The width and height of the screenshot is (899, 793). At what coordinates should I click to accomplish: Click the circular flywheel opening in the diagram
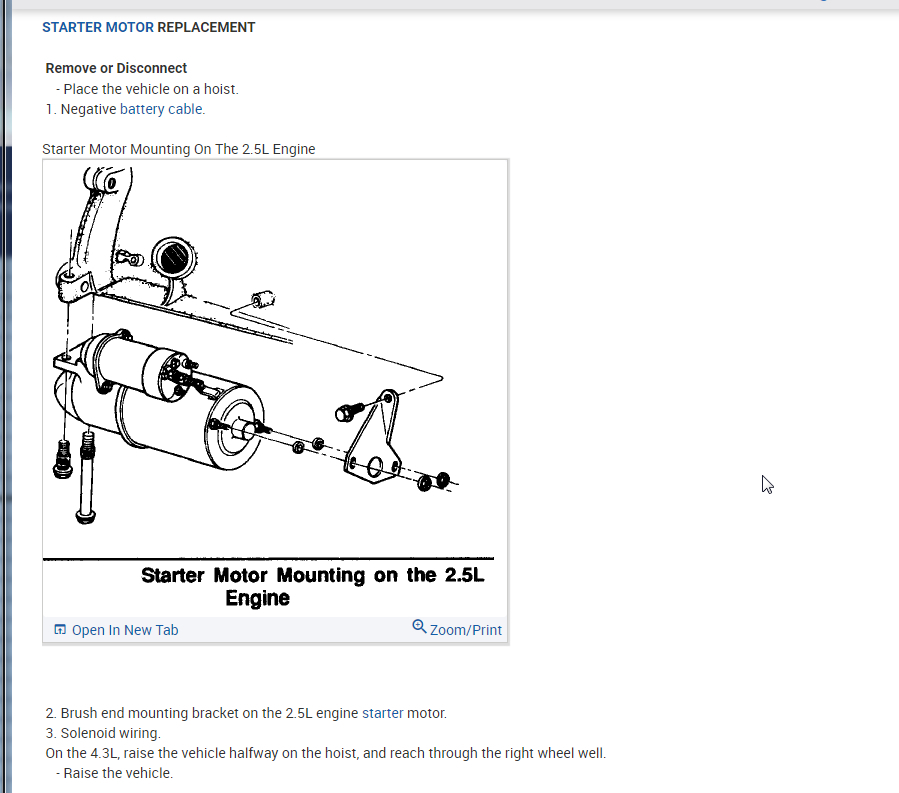tap(174, 258)
